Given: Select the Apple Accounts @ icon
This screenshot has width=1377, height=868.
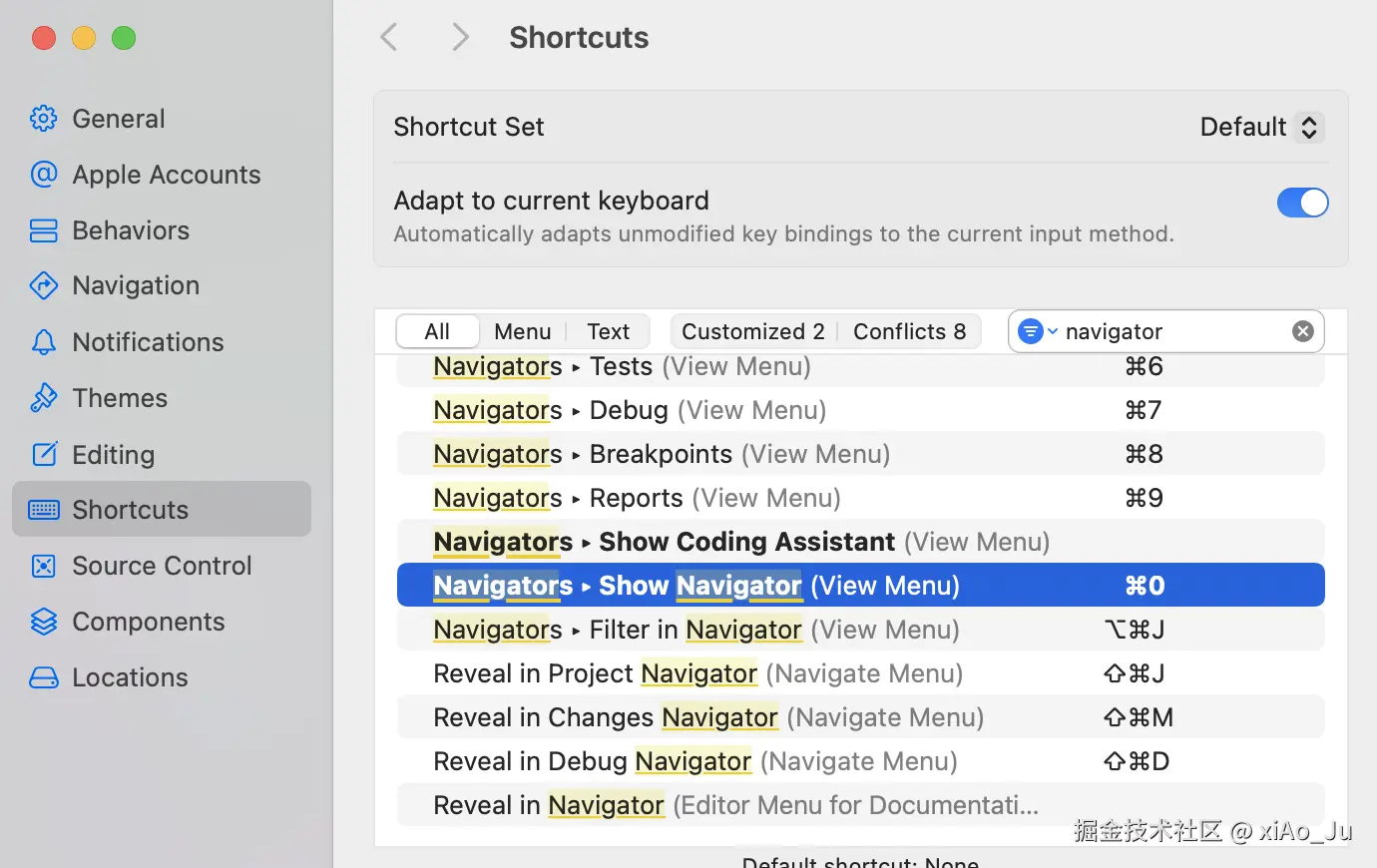Looking at the screenshot, I should click(x=44, y=175).
